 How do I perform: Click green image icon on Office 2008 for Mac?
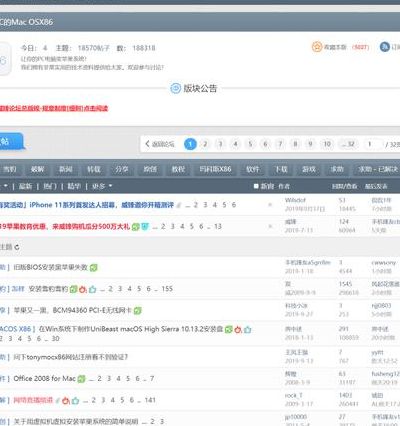(x=81, y=379)
